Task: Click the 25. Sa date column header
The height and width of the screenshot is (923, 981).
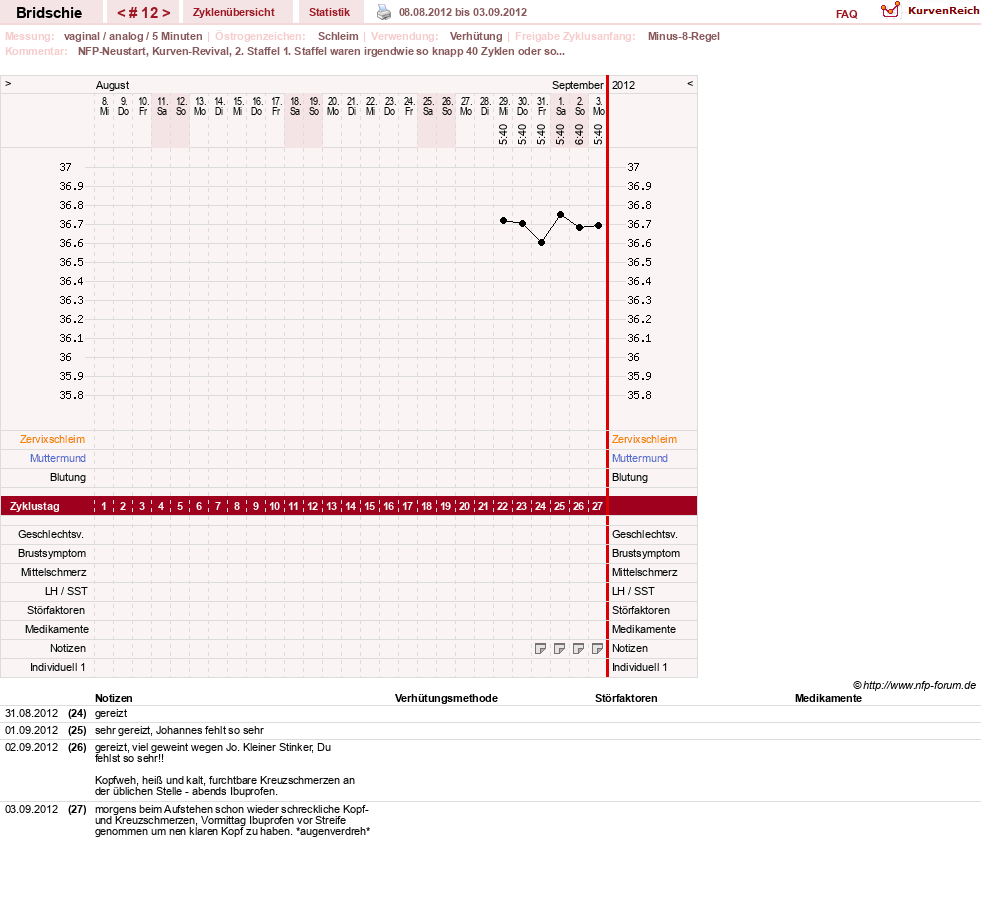Action: pos(428,106)
